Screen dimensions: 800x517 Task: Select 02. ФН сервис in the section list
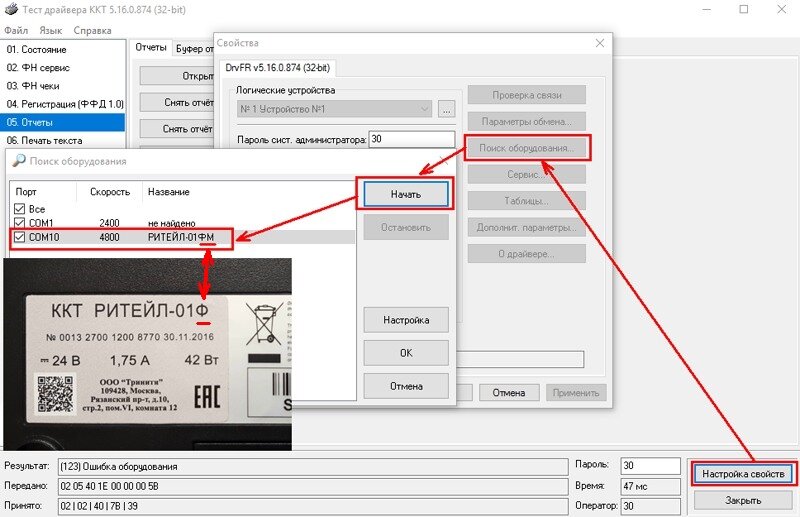tap(38, 68)
